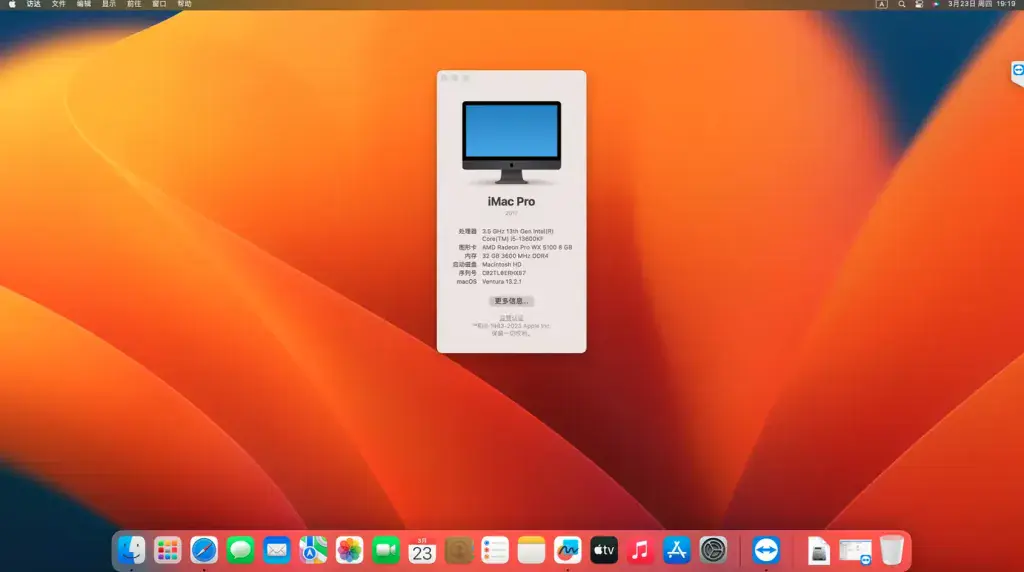Open Reminders from the Dock
The image size is (1024, 572).
[x=495, y=550]
